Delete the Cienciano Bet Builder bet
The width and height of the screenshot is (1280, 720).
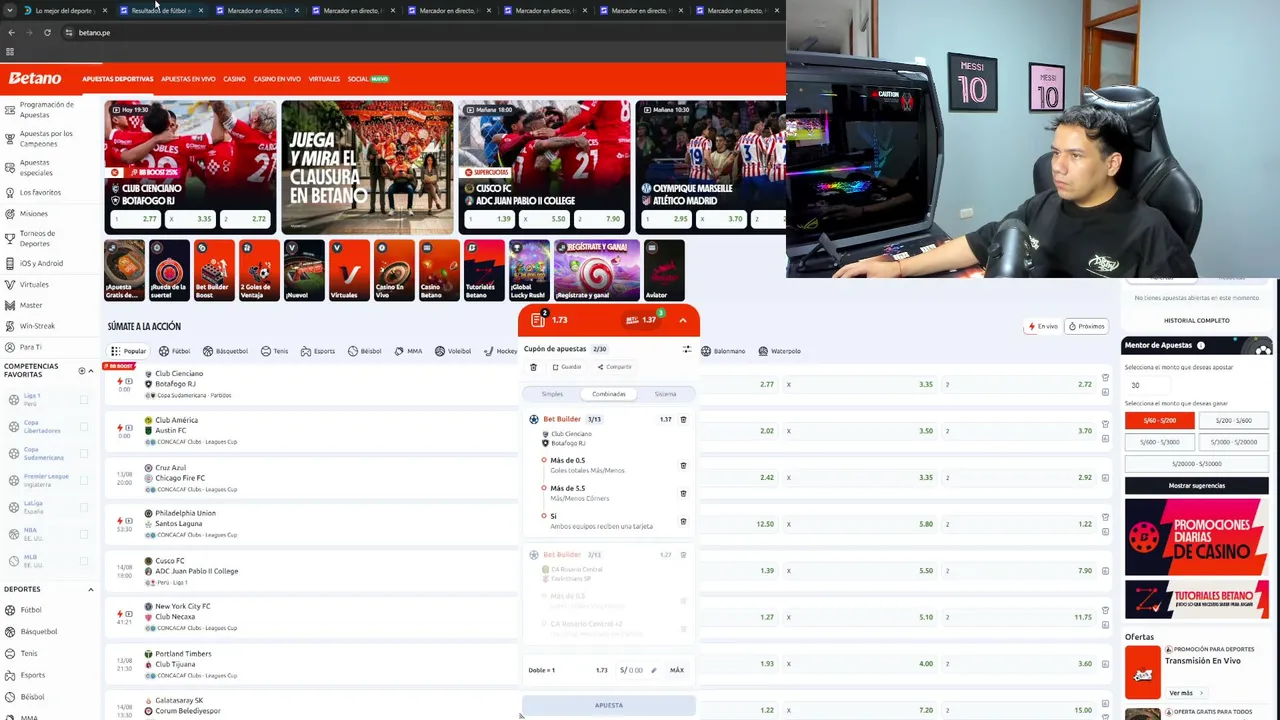(x=683, y=420)
